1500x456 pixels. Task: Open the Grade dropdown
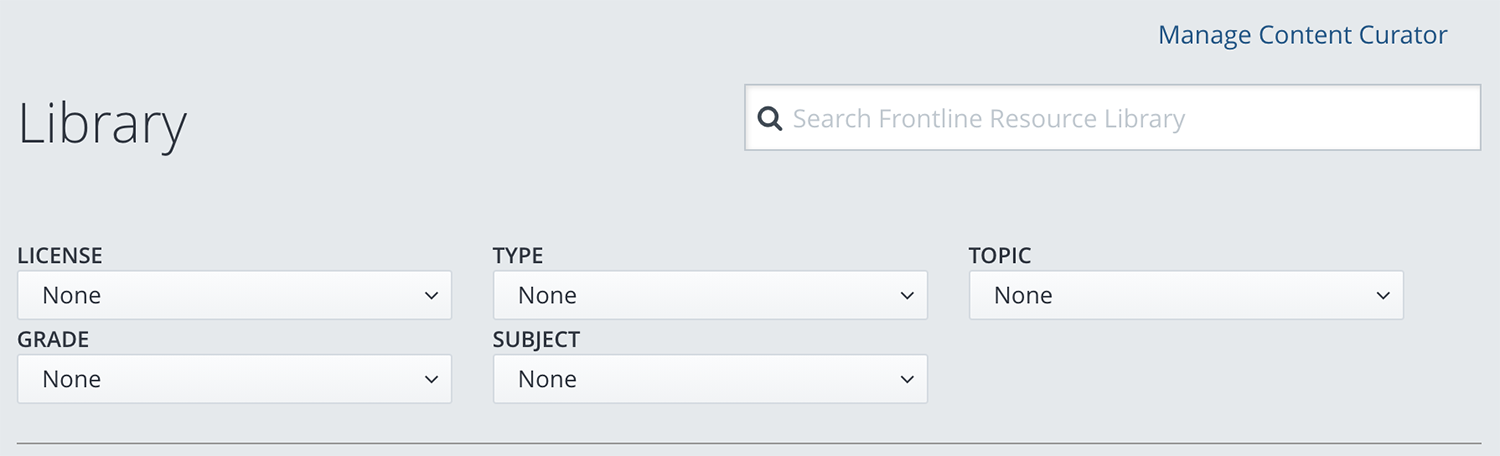click(x=234, y=379)
